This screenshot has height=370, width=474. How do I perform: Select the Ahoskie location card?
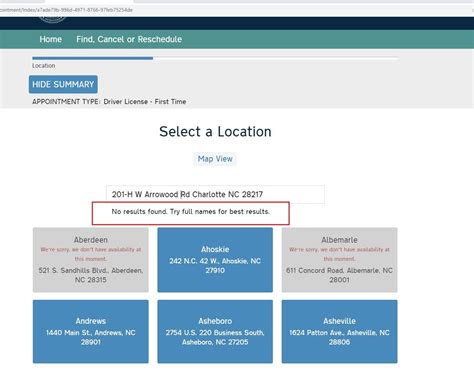[x=215, y=260]
